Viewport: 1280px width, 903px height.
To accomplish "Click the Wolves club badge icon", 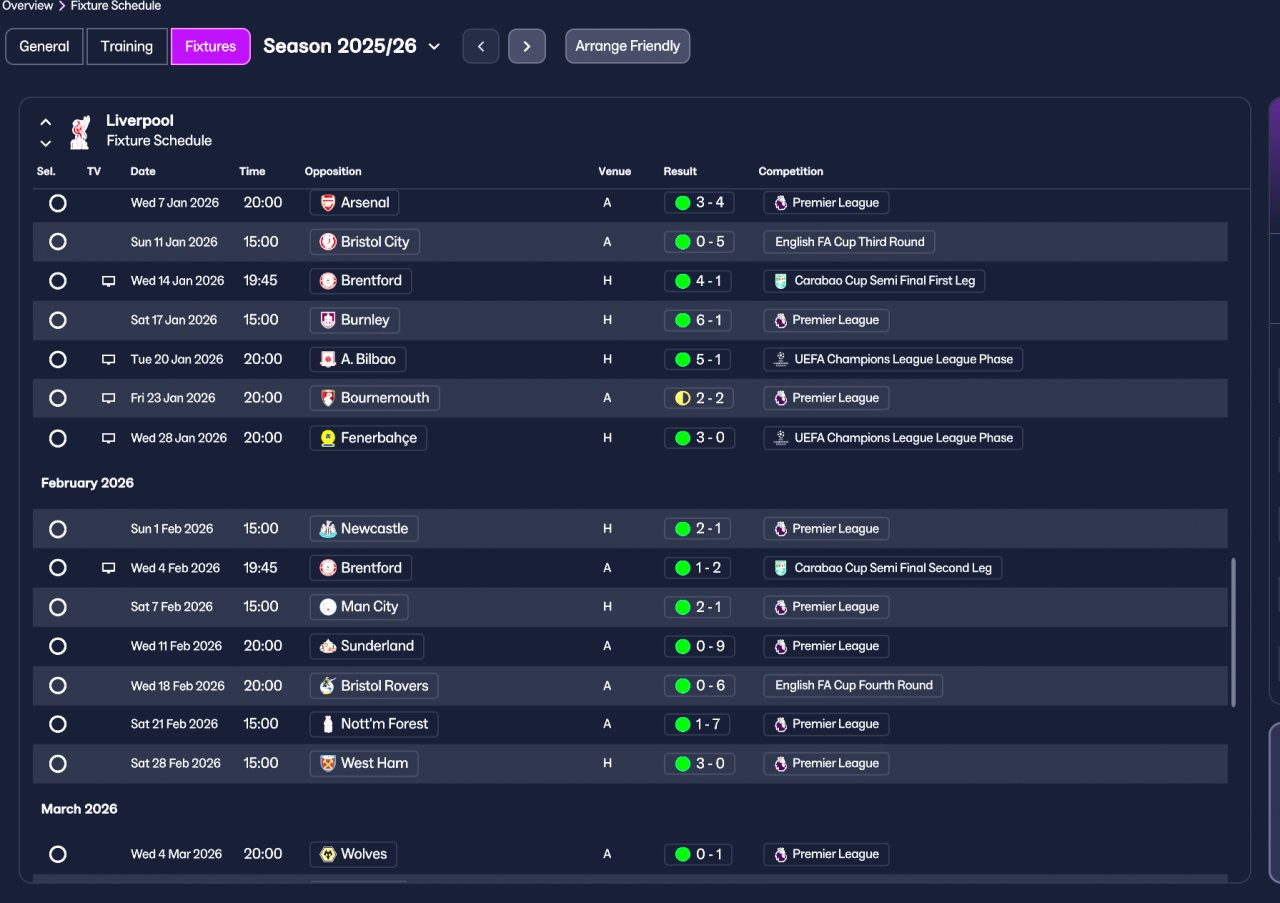I will pyautogui.click(x=328, y=855).
